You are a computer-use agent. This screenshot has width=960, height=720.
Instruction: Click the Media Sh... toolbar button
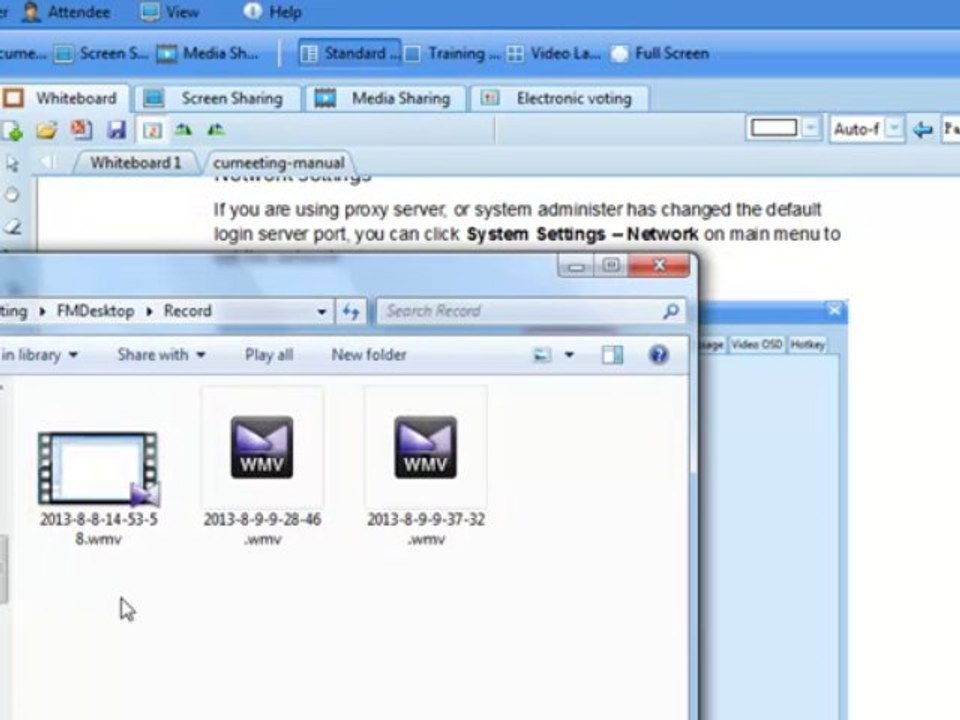207,54
